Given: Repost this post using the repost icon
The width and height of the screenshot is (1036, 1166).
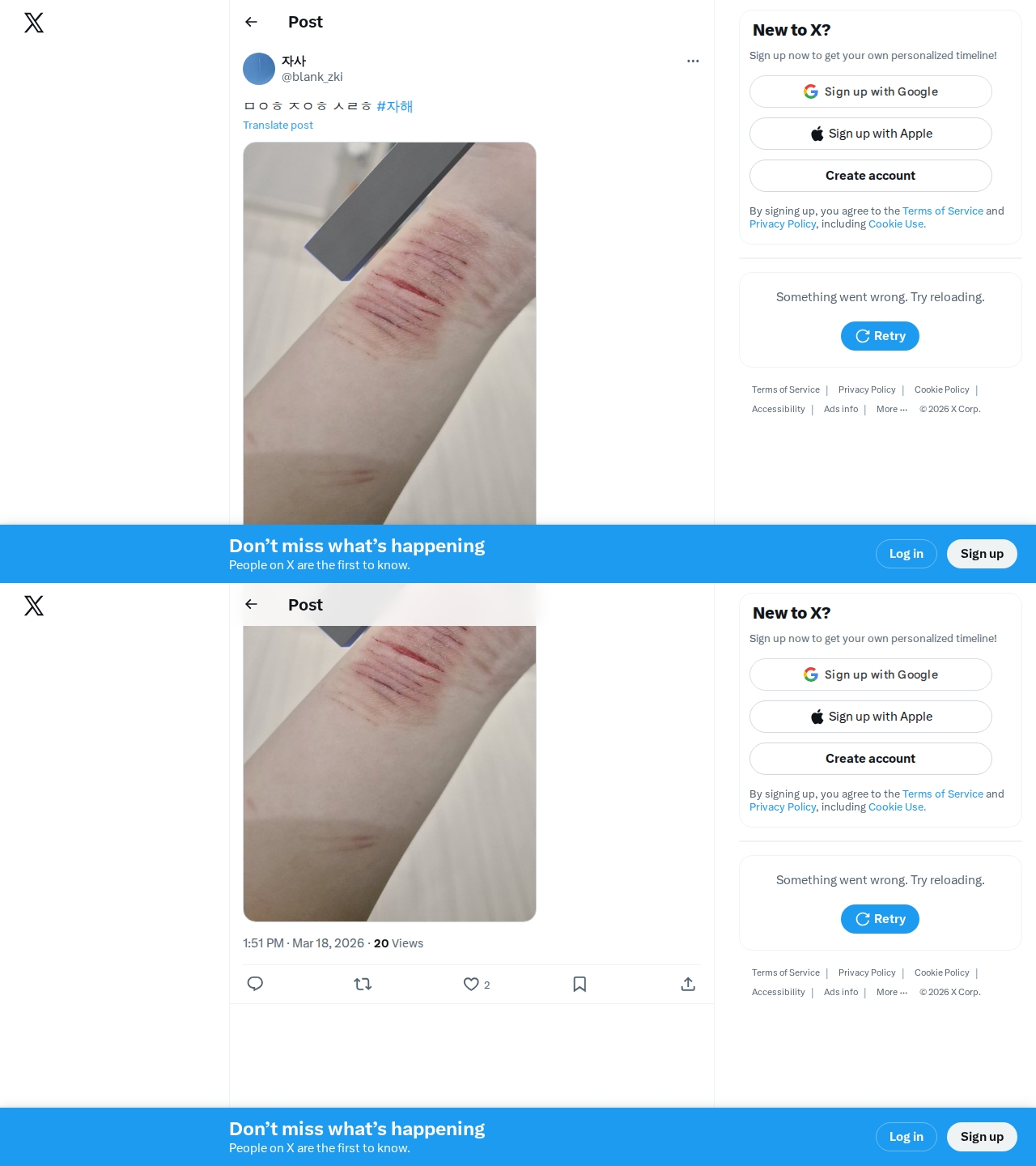Looking at the screenshot, I should tap(363, 984).
